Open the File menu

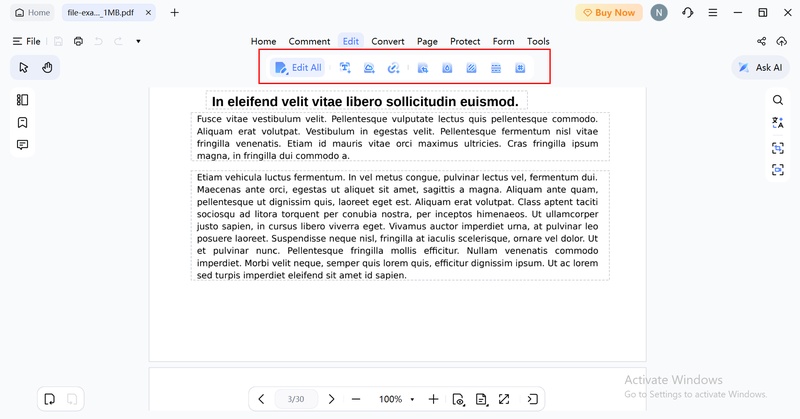click(27, 41)
